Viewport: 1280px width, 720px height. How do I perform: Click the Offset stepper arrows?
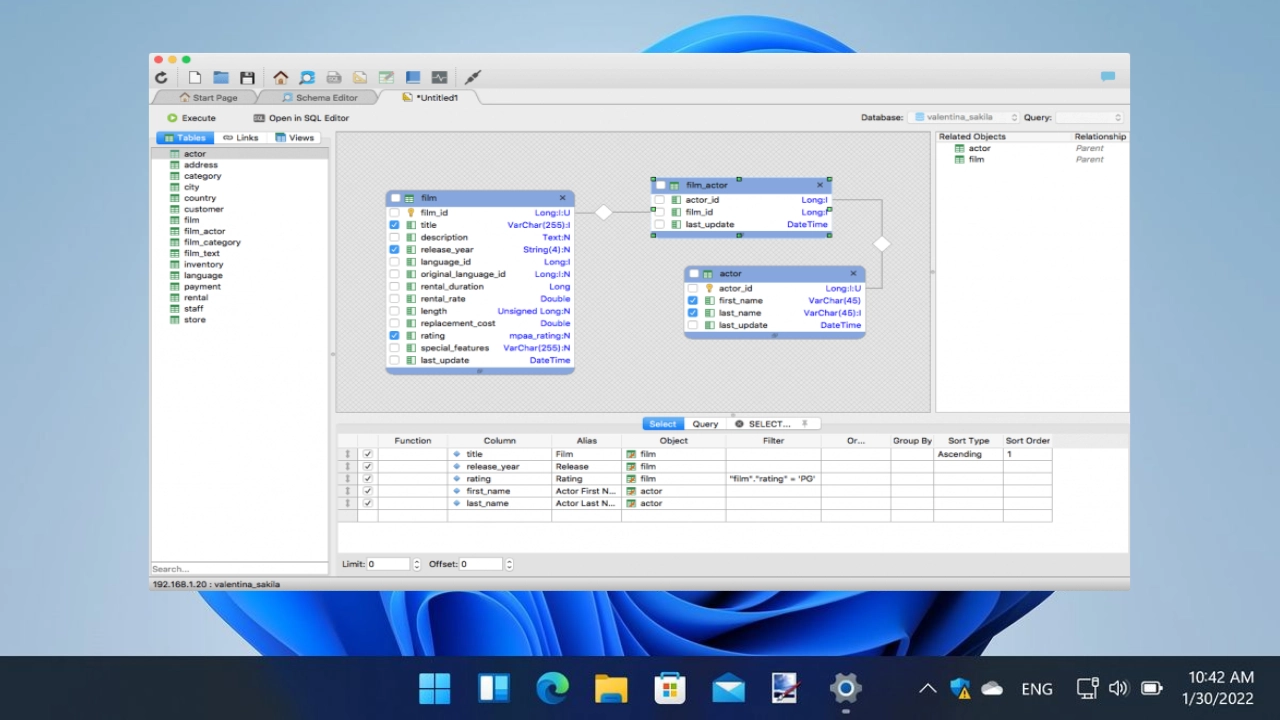[509, 564]
